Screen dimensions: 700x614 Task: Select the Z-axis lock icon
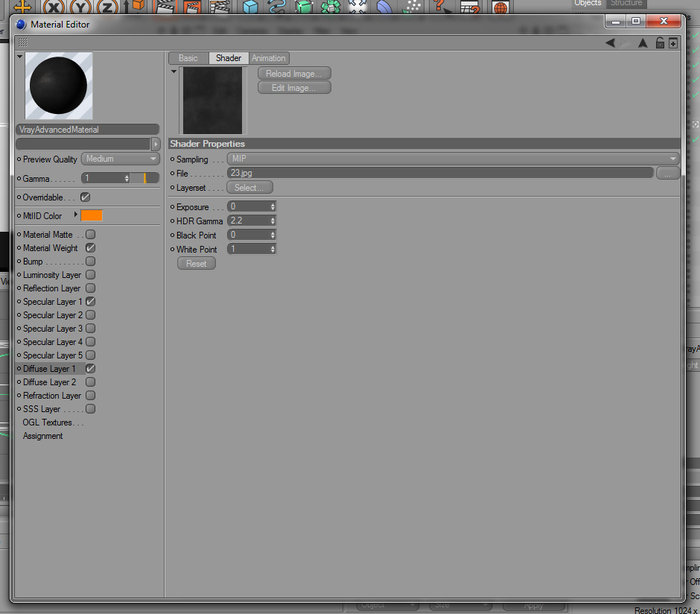pyautogui.click(x=108, y=7)
